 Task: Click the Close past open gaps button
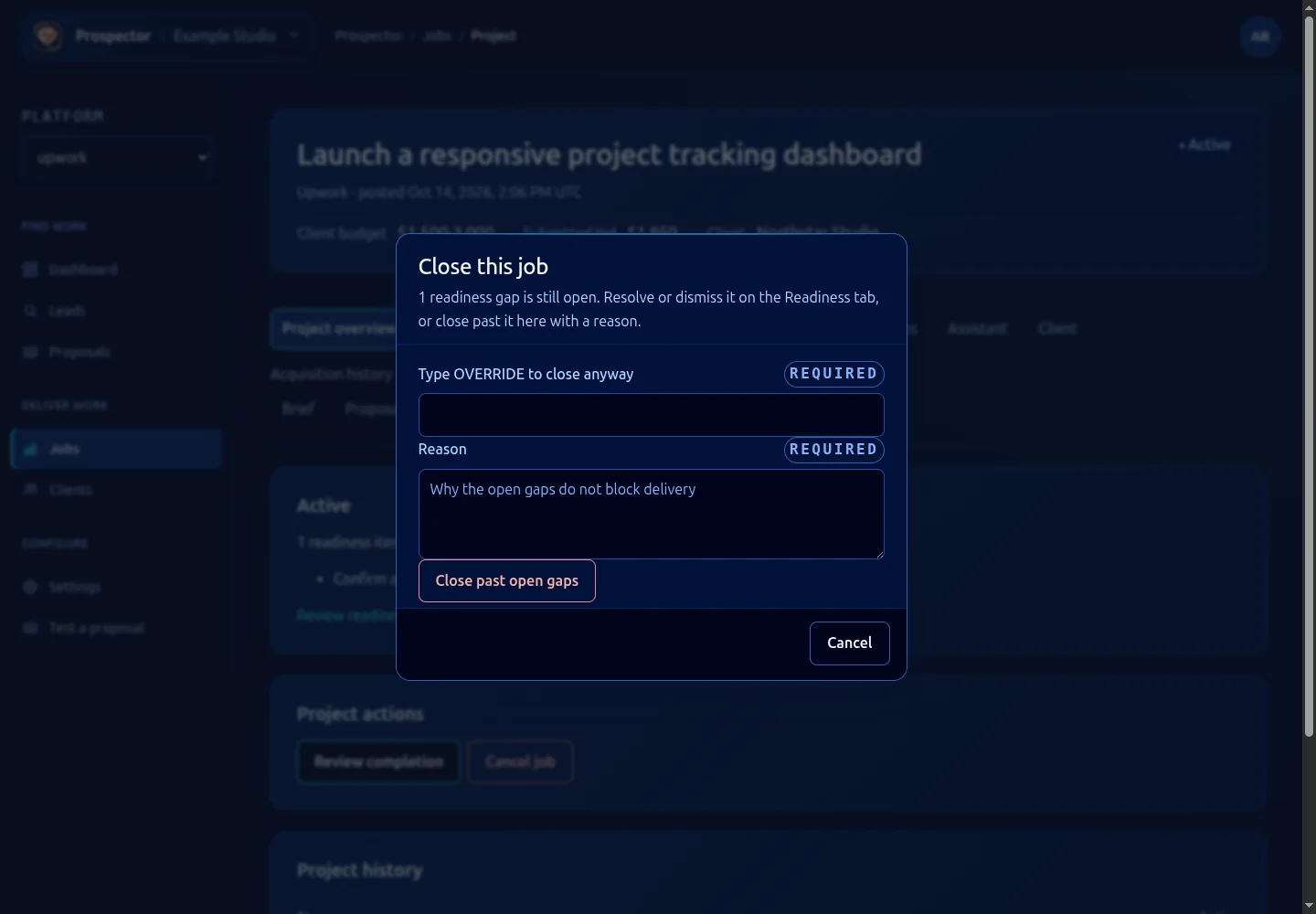[x=507, y=581]
